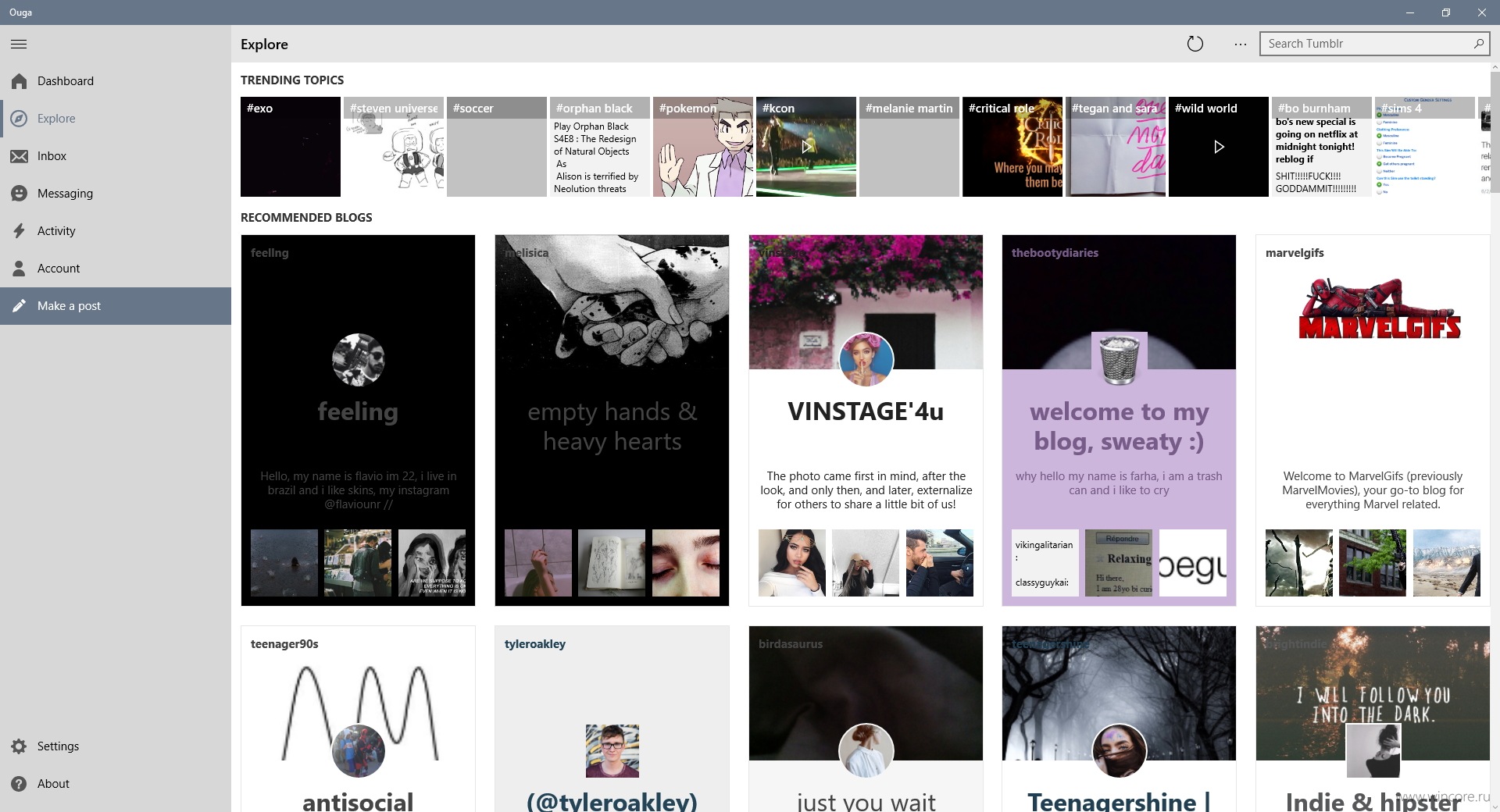Image resolution: width=1500 pixels, height=812 pixels.
Task: Click the MarvelGifs welcome description
Action: pyautogui.click(x=1373, y=490)
